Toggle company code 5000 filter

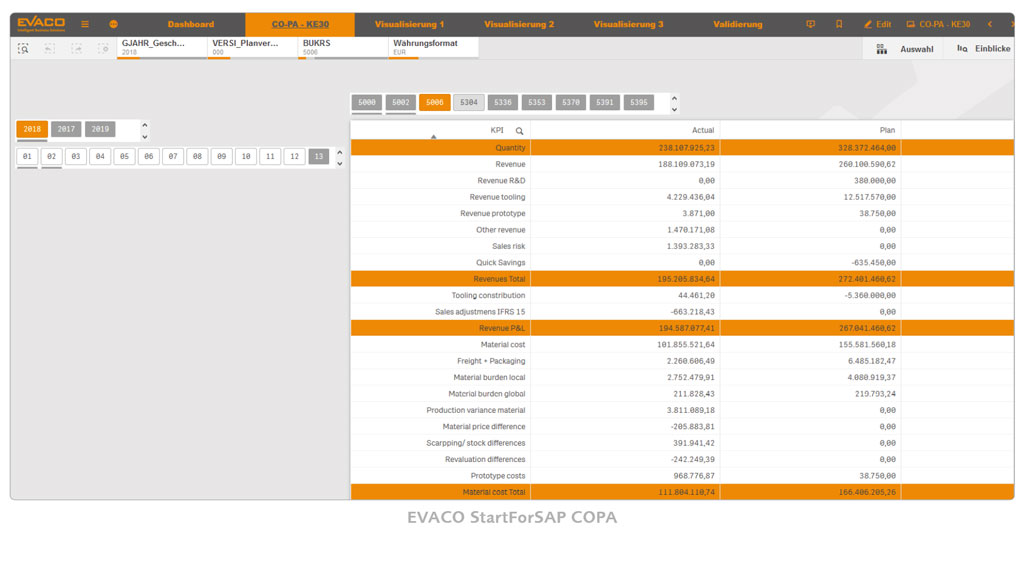click(367, 103)
